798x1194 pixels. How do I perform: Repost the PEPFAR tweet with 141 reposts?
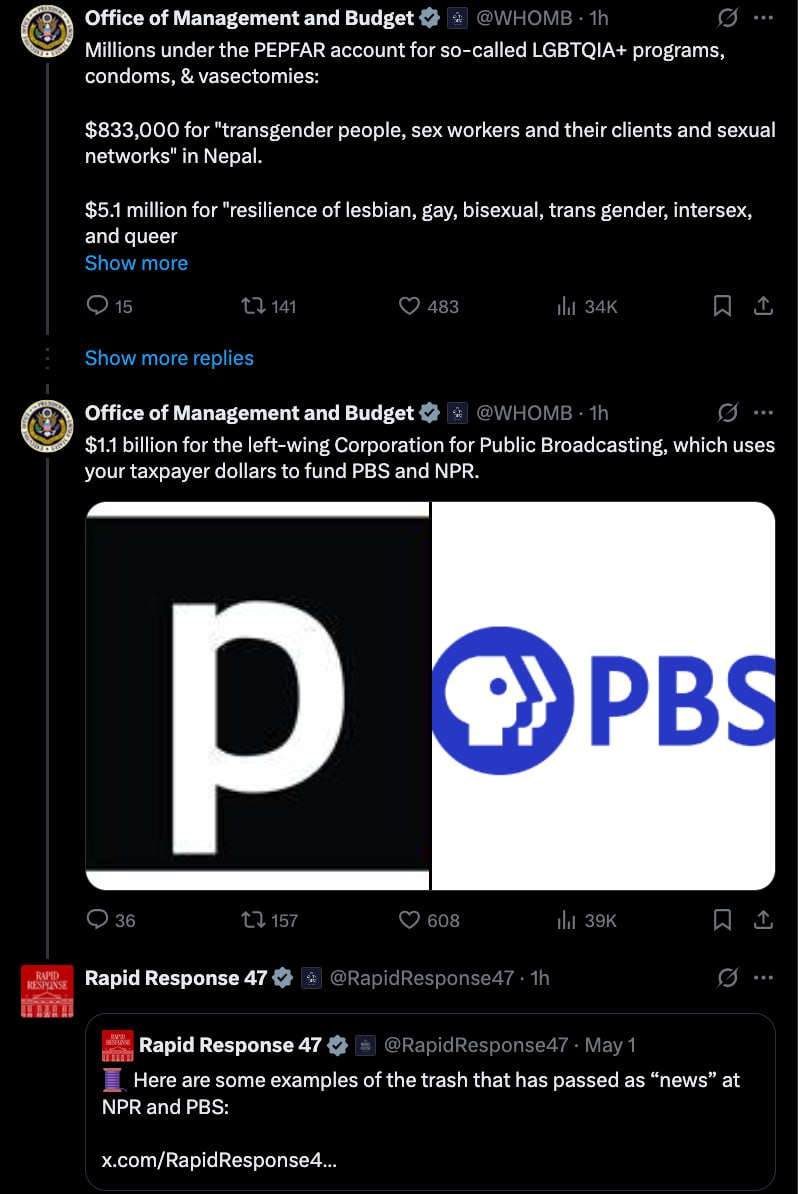[268, 306]
